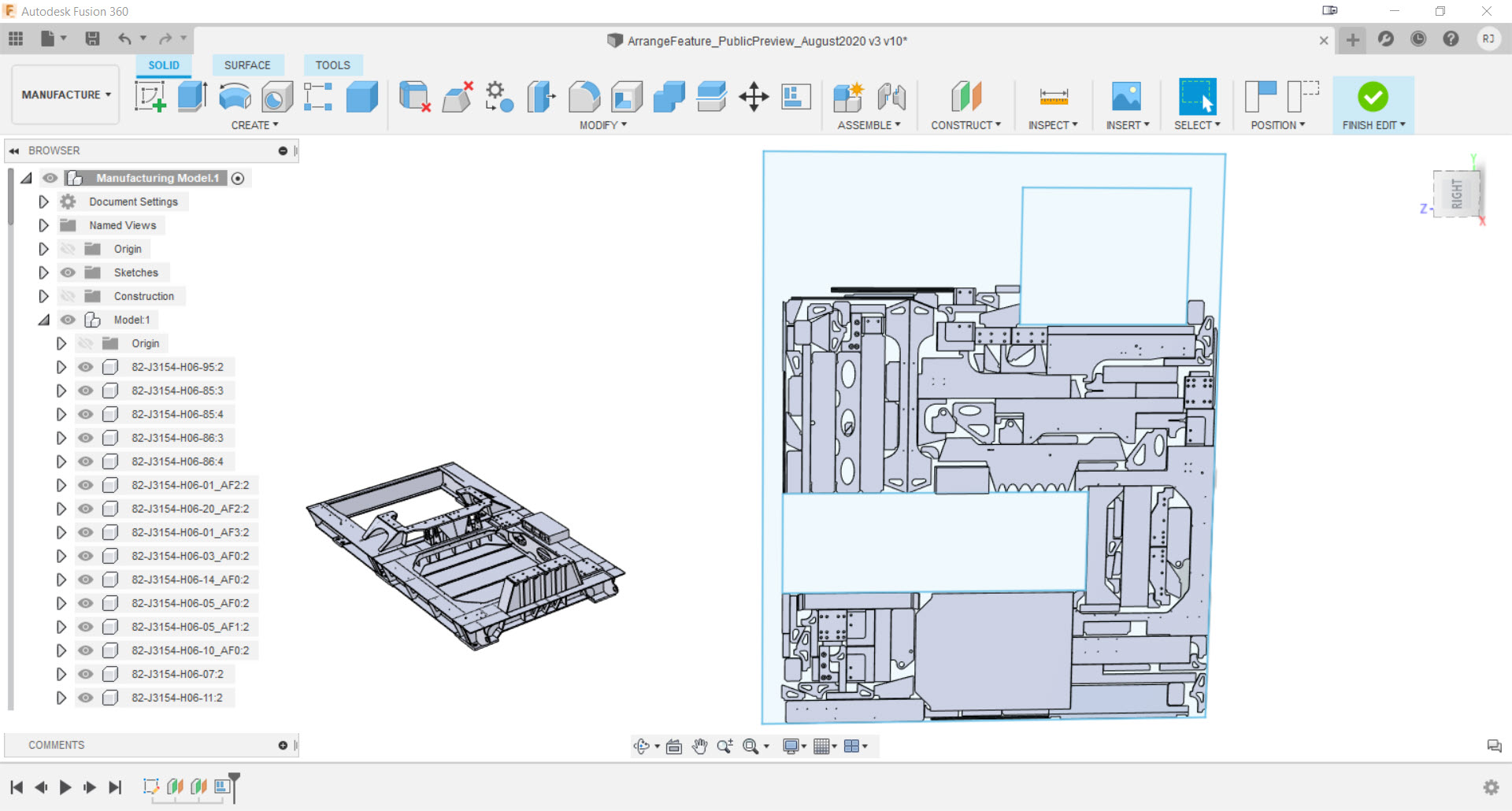The width and height of the screenshot is (1512, 811).
Task: Toggle visibility of the Sketches folder
Action: (x=68, y=272)
